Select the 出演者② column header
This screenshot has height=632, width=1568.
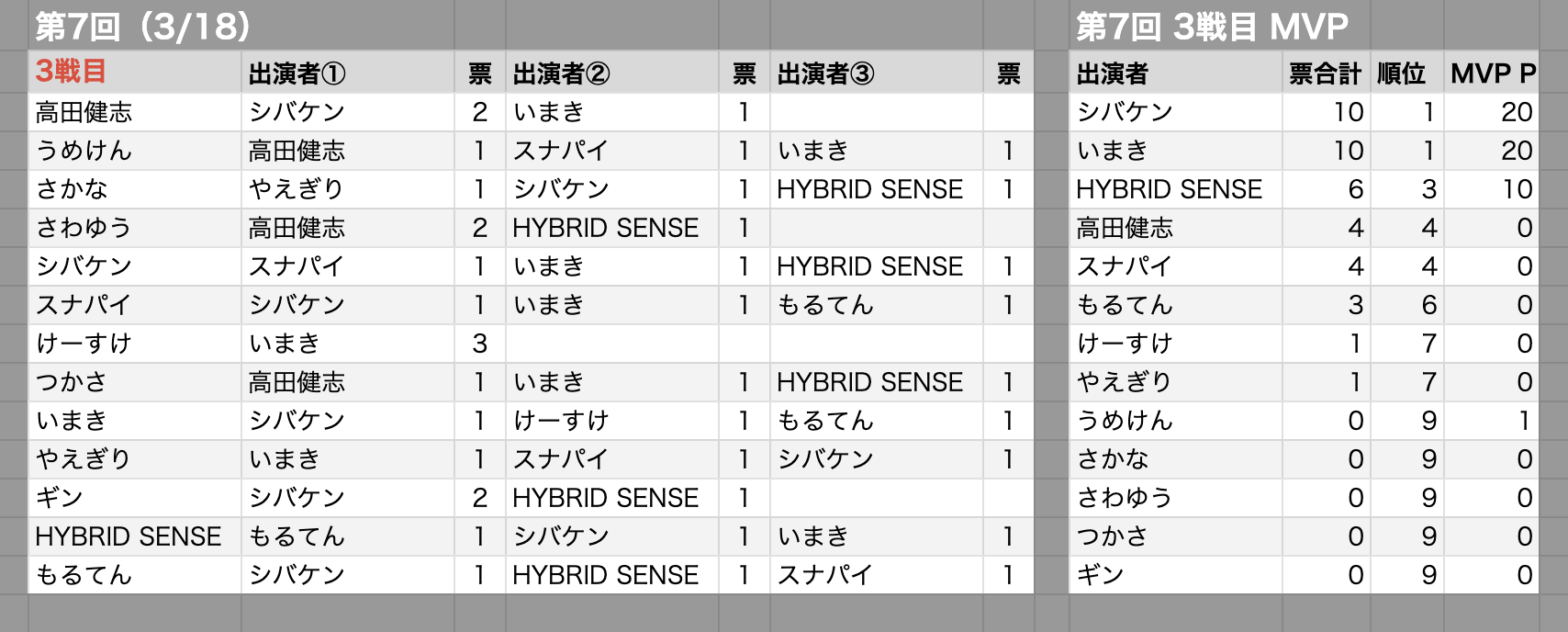tap(611, 72)
